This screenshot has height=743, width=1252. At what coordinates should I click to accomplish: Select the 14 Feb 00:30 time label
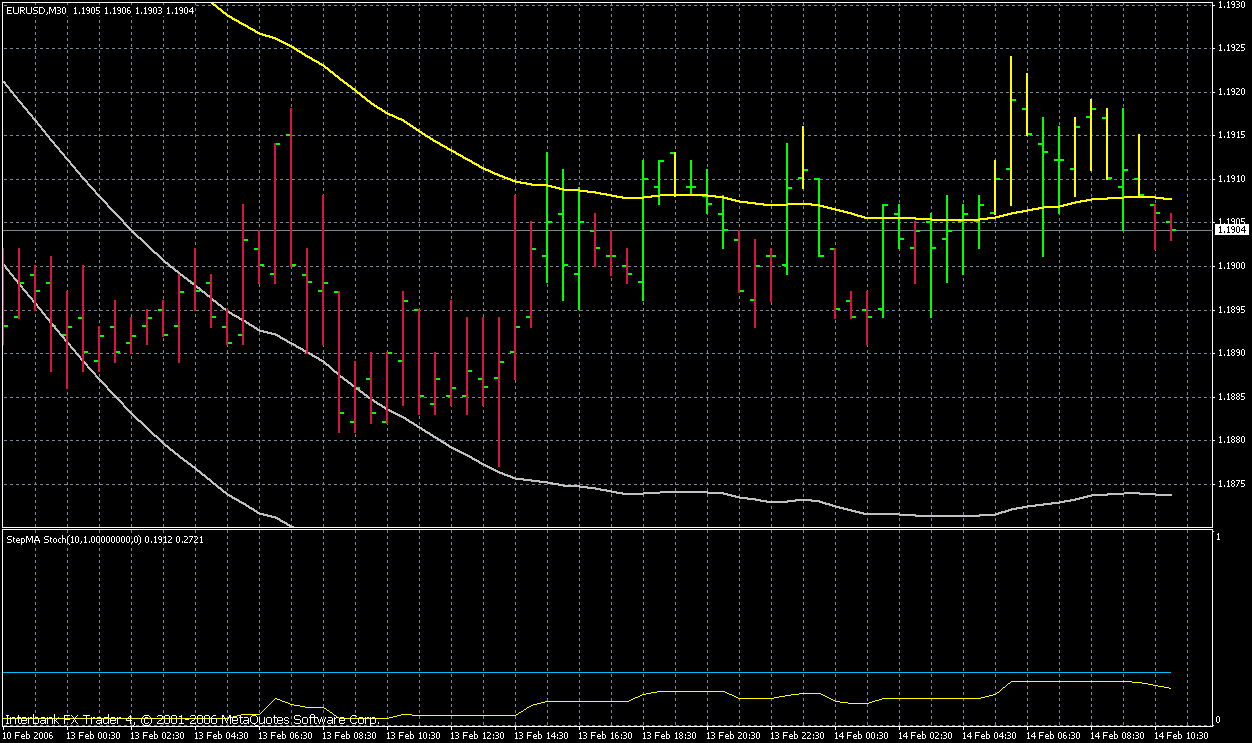(863, 735)
